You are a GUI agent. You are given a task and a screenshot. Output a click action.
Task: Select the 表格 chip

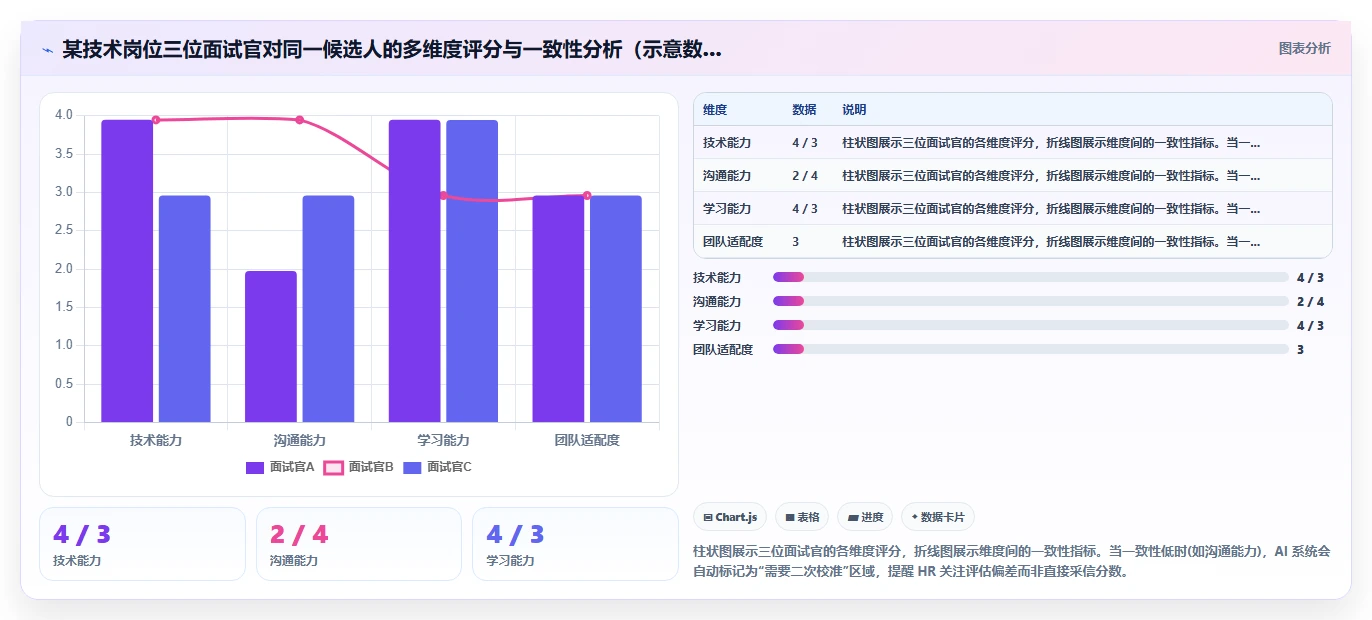coord(802,517)
